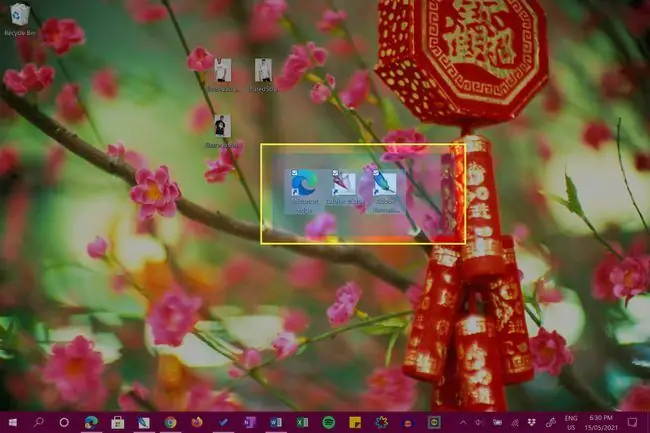Select the white long-sleeve shirt image file

click(264, 75)
